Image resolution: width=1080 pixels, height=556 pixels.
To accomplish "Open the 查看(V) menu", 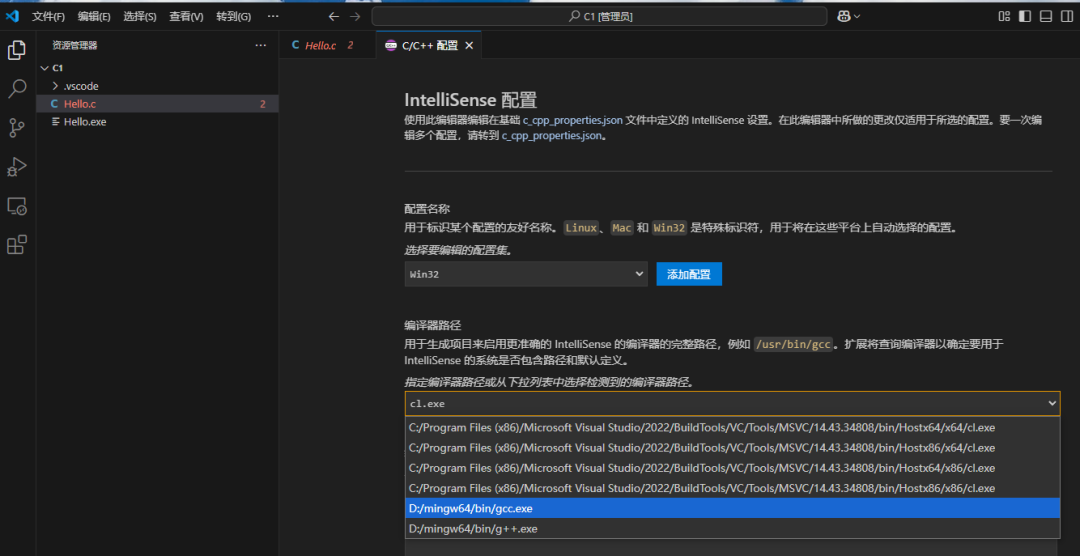I will click(186, 17).
